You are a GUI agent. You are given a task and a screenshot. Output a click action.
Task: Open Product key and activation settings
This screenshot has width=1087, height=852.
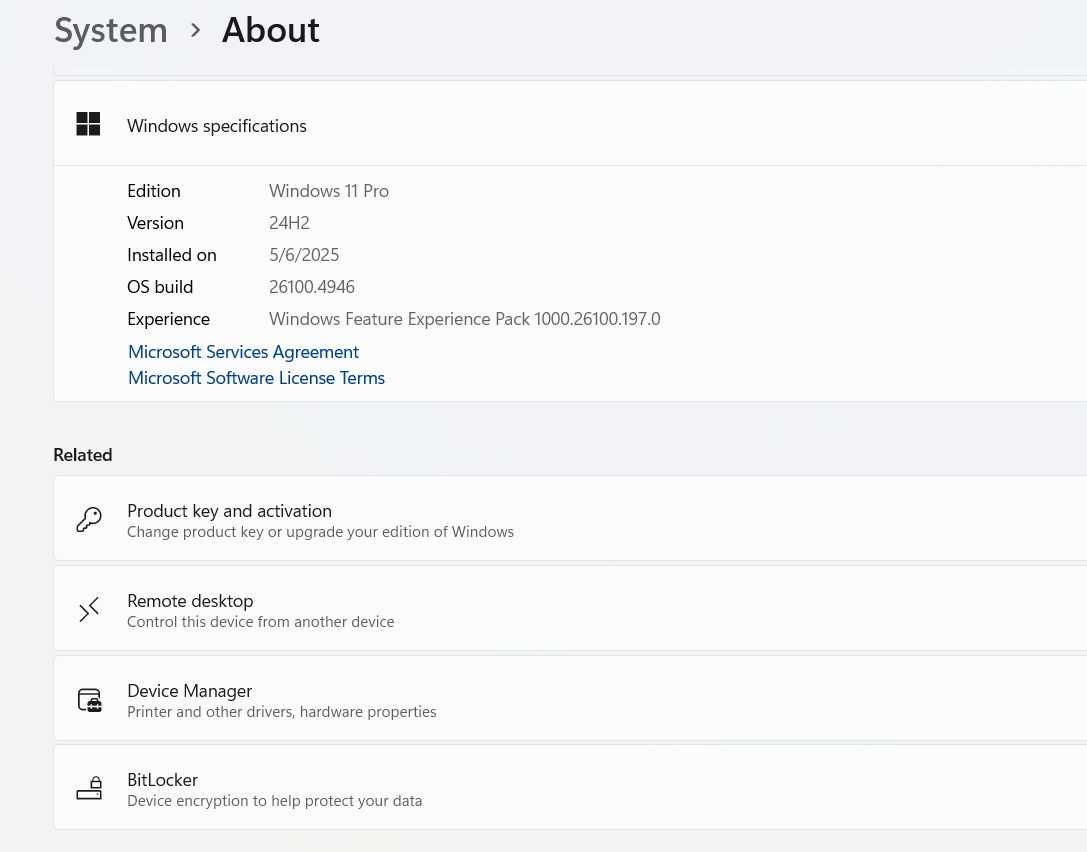point(570,519)
